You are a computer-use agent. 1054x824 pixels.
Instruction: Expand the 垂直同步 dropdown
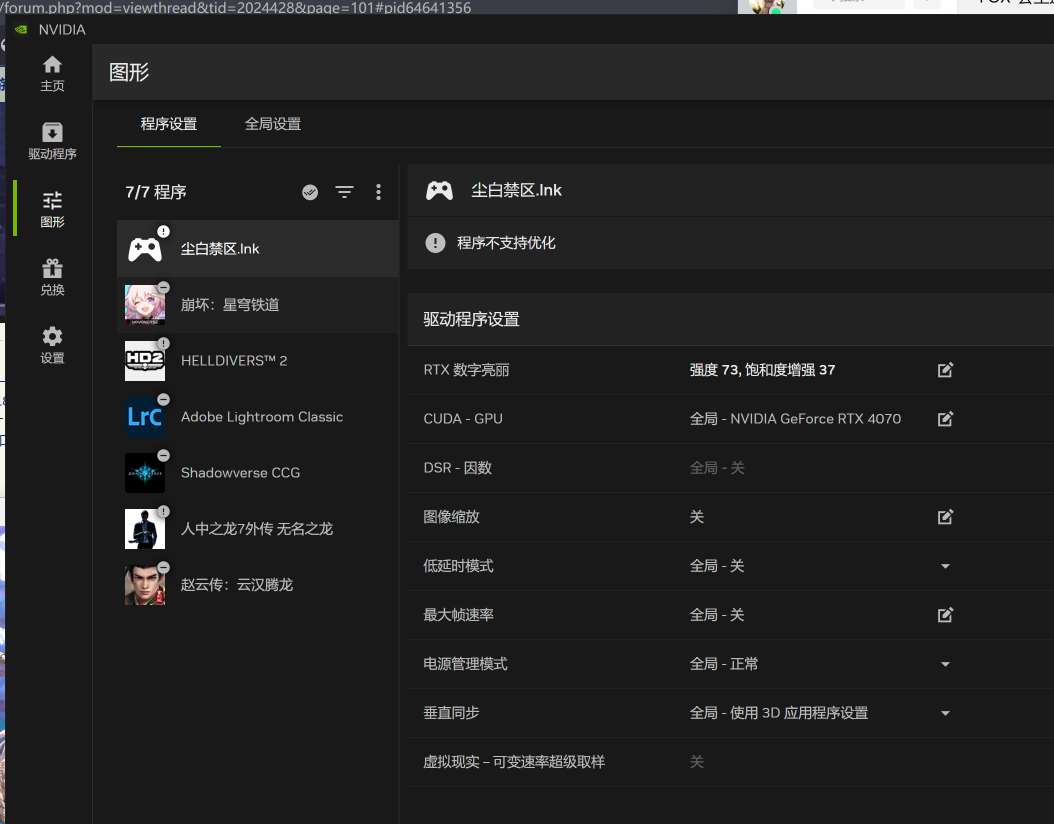coord(945,713)
